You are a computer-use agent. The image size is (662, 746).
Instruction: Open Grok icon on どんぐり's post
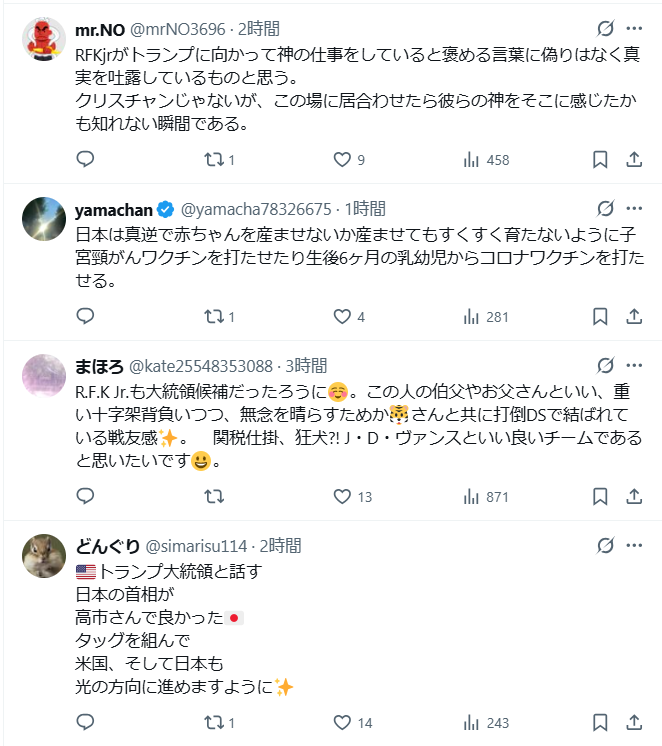pos(605,546)
